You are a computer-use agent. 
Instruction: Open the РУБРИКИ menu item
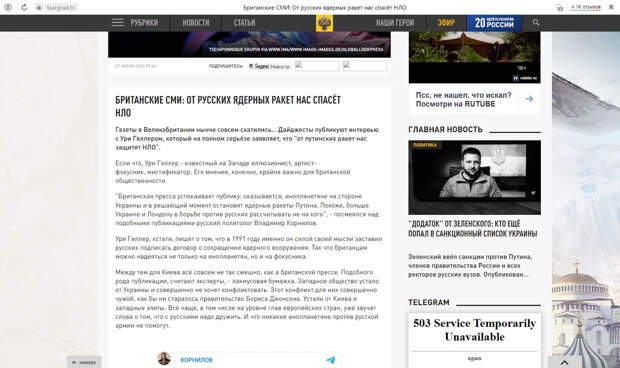144,23
